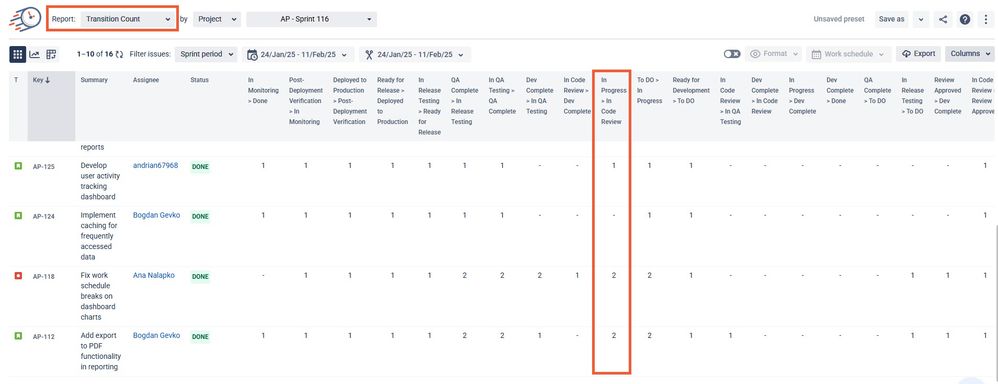Open the arrow next to Save as
This screenshot has width=998, height=384.
pyautogui.click(x=920, y=19)
